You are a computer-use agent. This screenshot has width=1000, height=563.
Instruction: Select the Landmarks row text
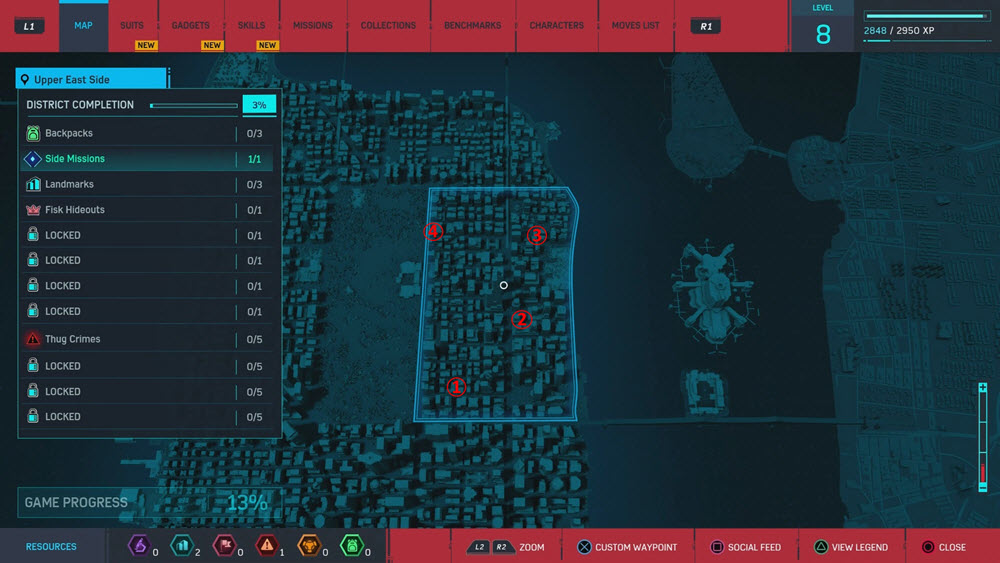click(x=70, y=184)
